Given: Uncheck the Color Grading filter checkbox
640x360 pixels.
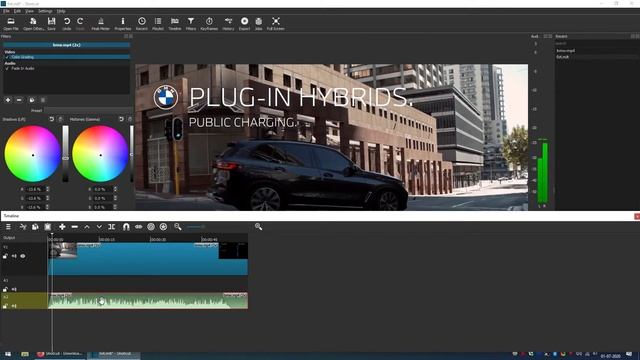Looking at the screenshot, I should pyautogui.click(x=7, y=57).
